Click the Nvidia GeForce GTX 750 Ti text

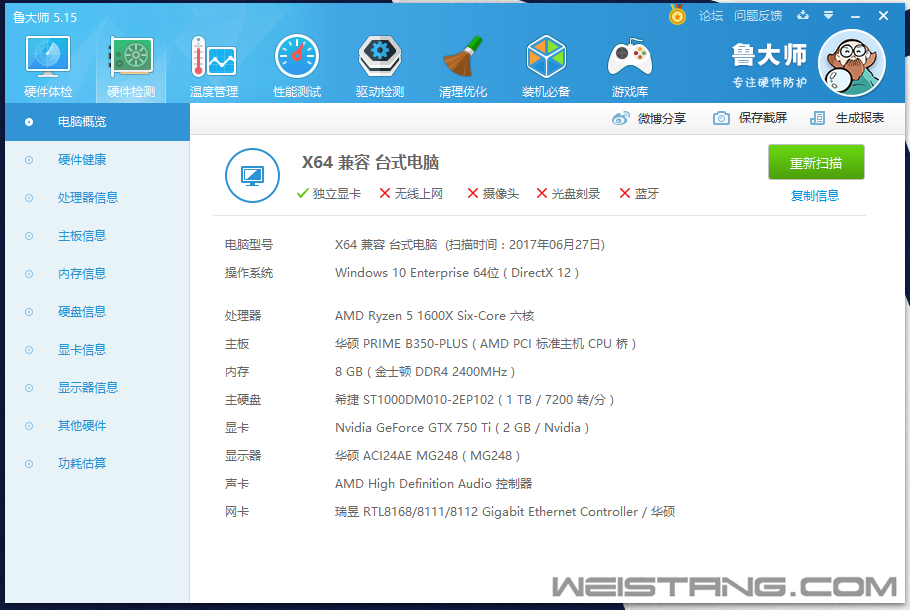tap(461, 428)
